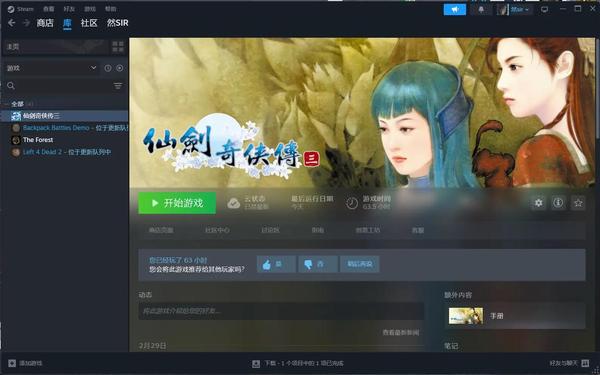
Task: Click the 添加游戏 add game button
Action: [25, 363]
